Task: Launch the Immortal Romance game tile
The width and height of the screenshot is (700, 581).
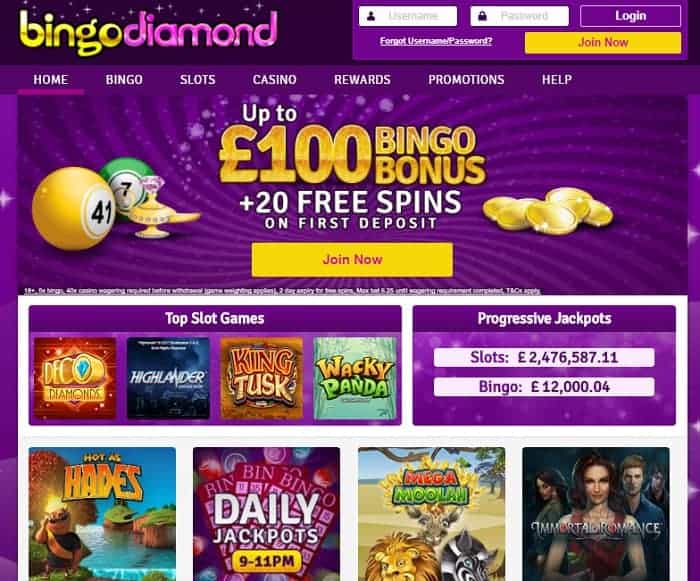Action: coord(596,514)
